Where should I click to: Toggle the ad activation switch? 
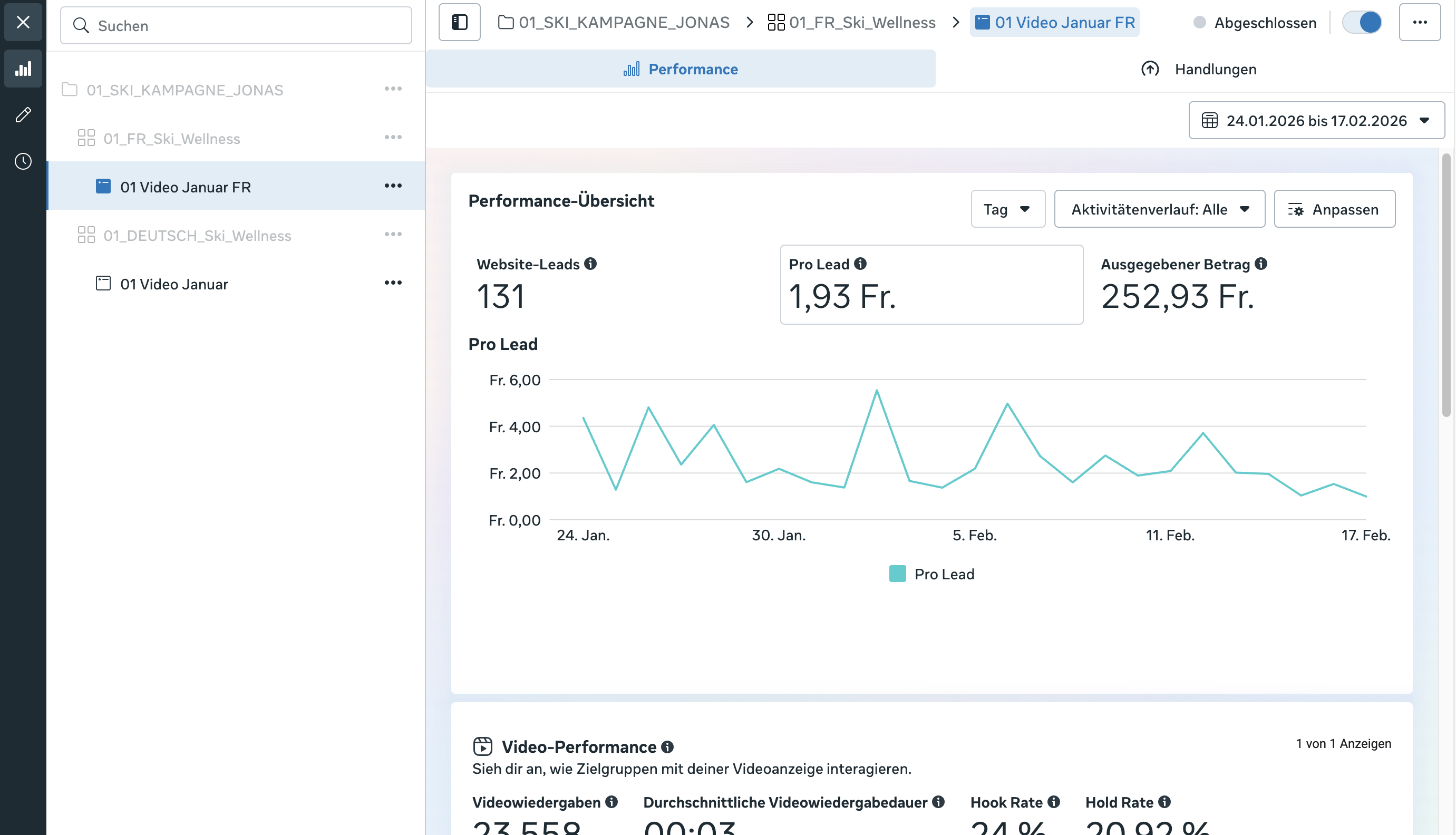(x=1362, y=22)
